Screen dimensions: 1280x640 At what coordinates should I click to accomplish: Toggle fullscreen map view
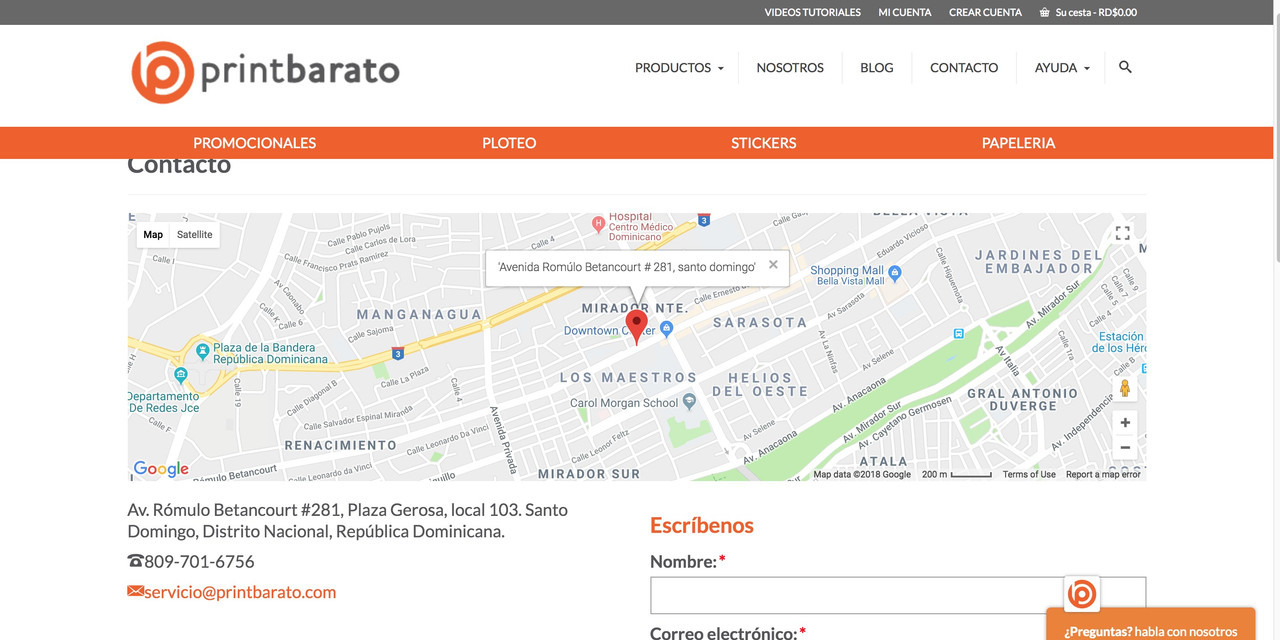point(1123,233)
